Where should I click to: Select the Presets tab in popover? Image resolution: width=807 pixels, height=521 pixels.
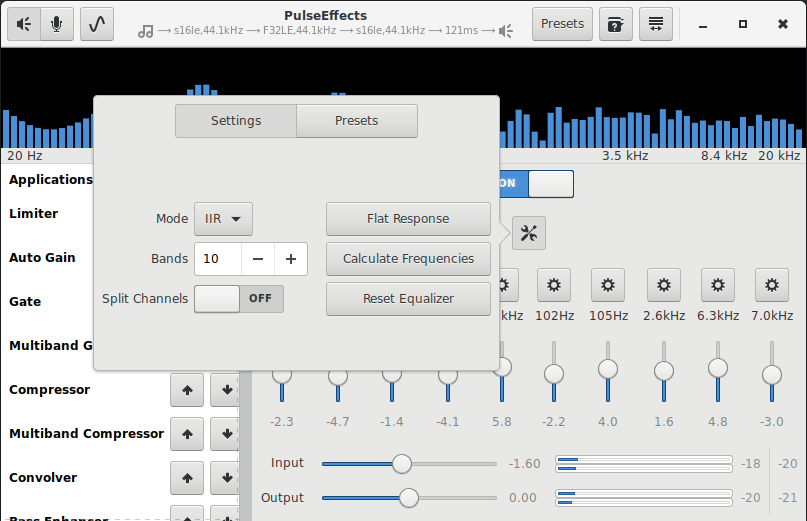[357, 121]
